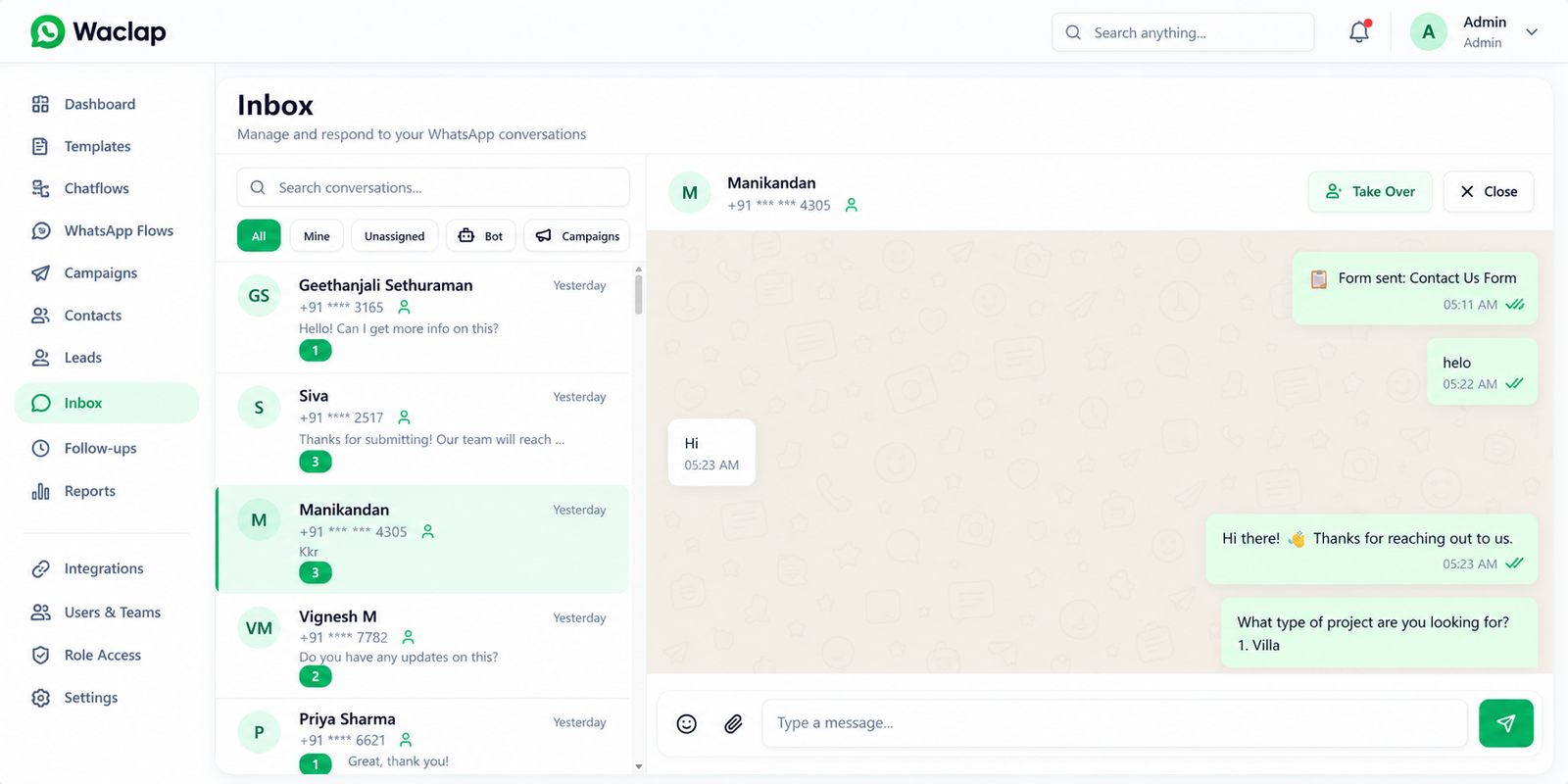The image size is (1568, 784).
Task: Click the Search conversations box
Action: coord(433,187)
